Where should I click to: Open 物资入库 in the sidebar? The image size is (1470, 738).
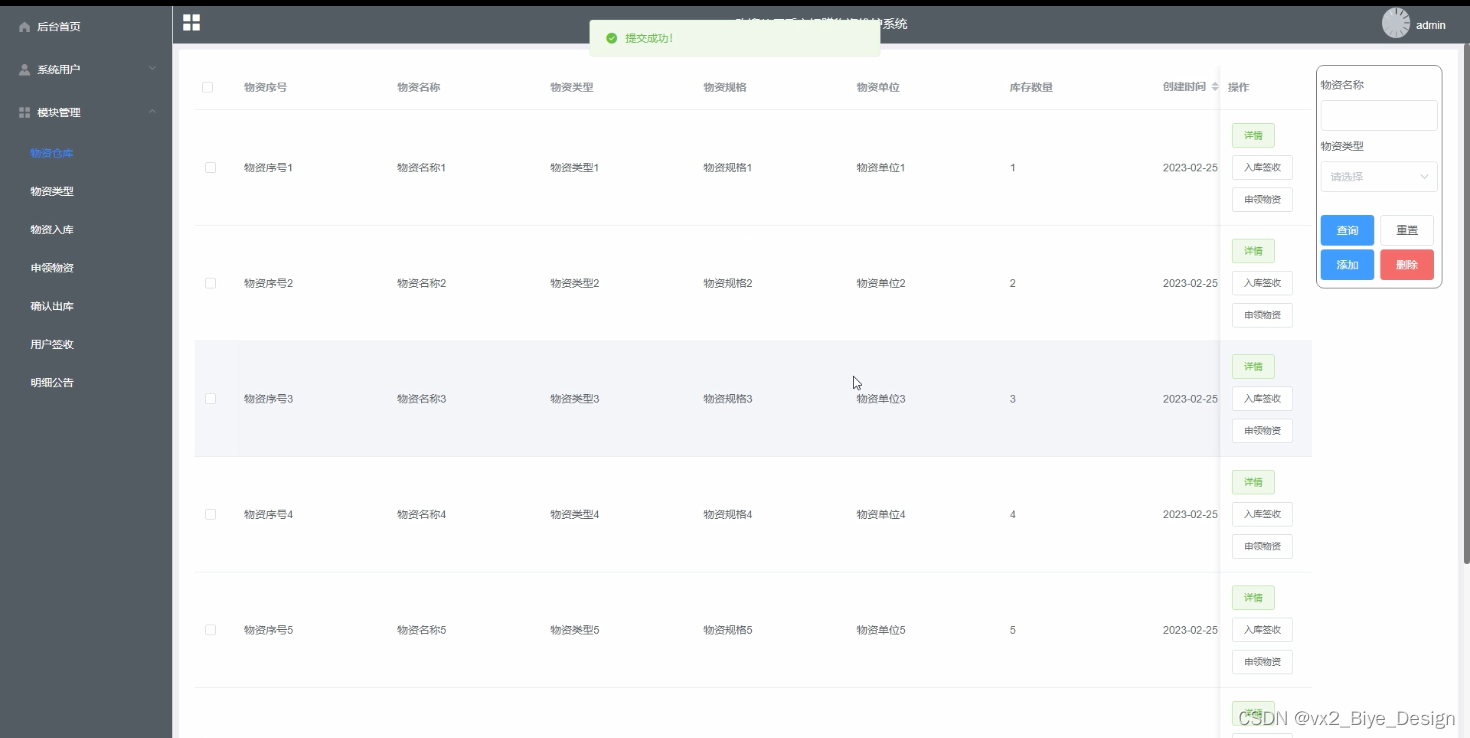pyautogui.click(x=52, y=229)
